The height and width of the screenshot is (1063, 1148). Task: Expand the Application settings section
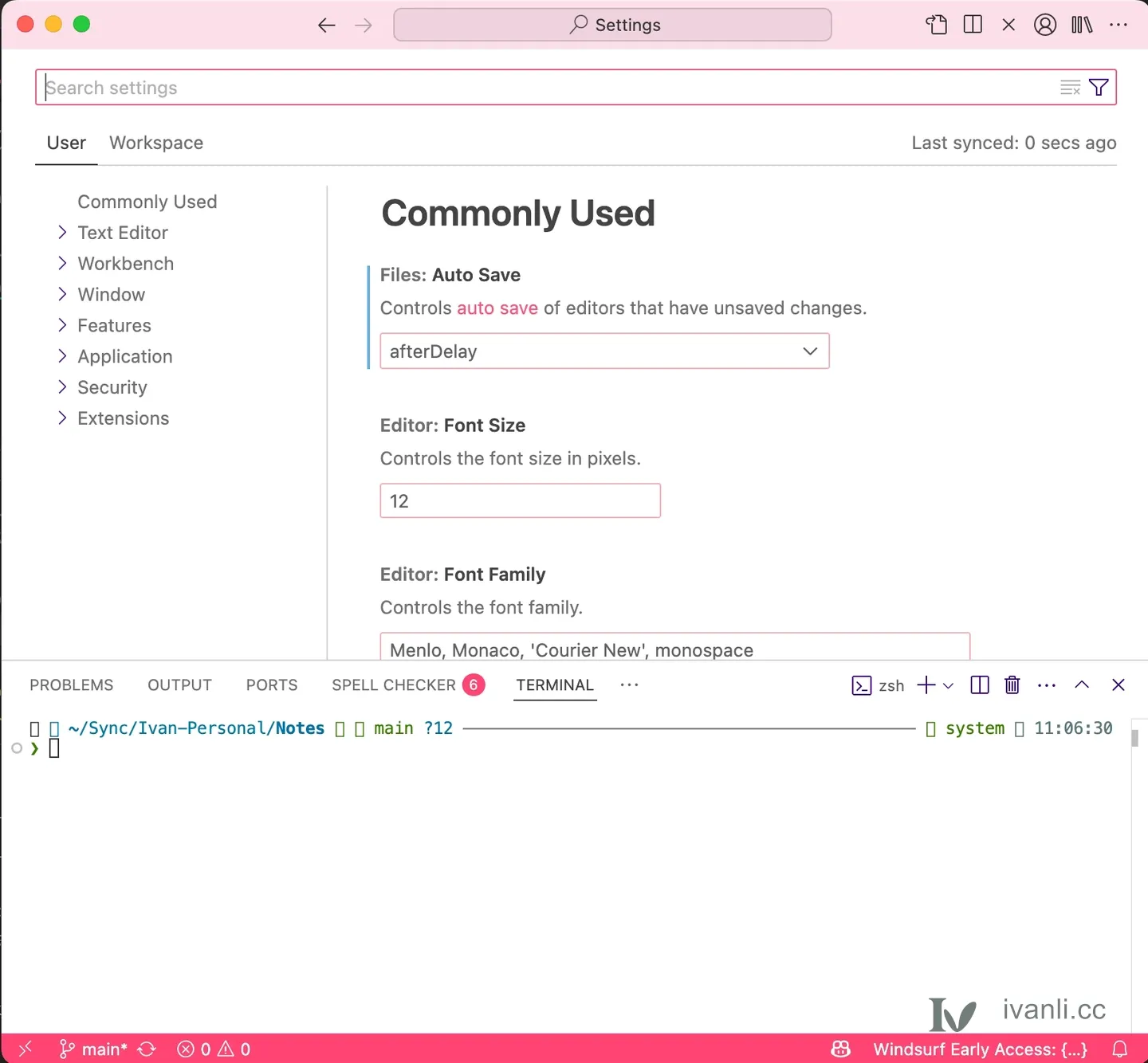click(x=124, y=357)
